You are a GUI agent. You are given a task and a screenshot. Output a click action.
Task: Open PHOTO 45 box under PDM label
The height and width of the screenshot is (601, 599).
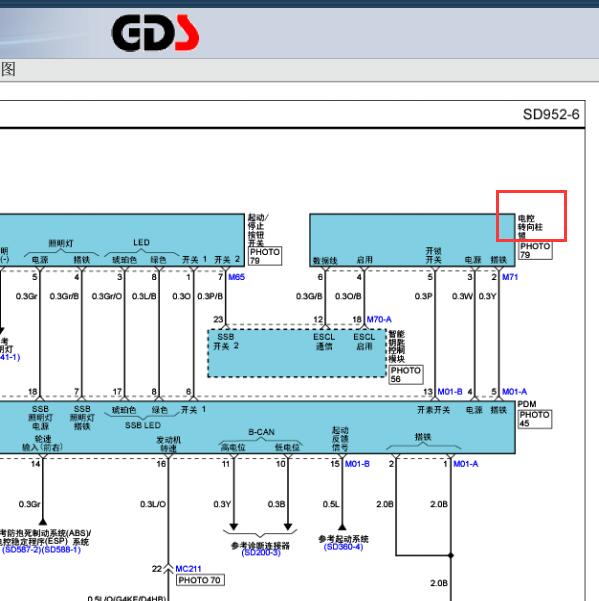535,419
